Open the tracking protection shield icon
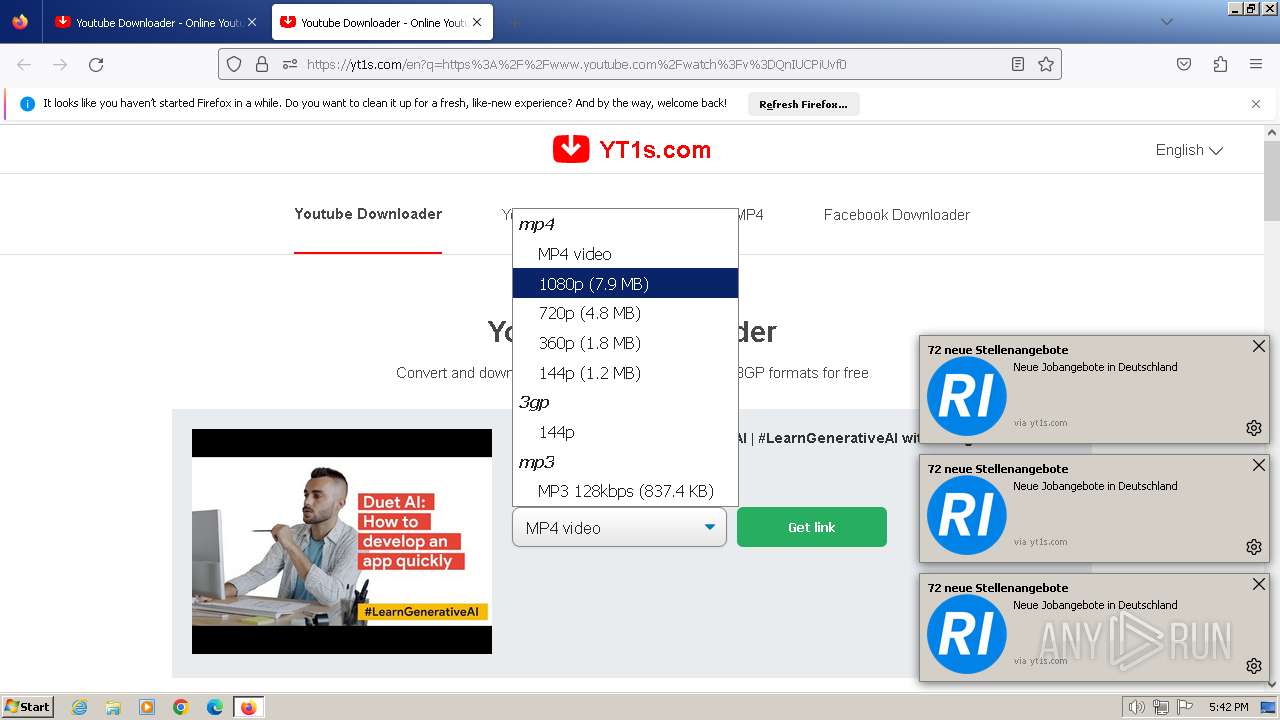The width and height of the screenshot is (1280, 720). pos(234,64)
